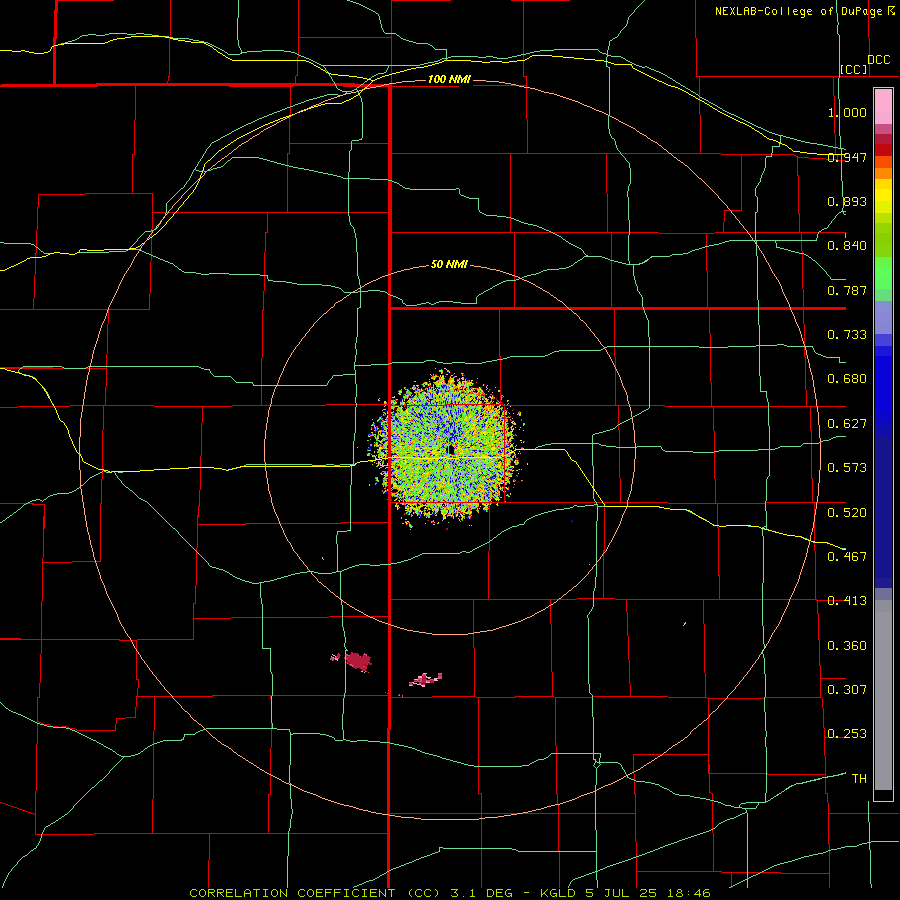Image resolution: width=900 pixels, height=900 pixels.
Task: Click the [CC] product label
Action: click(x=854, y=69)
